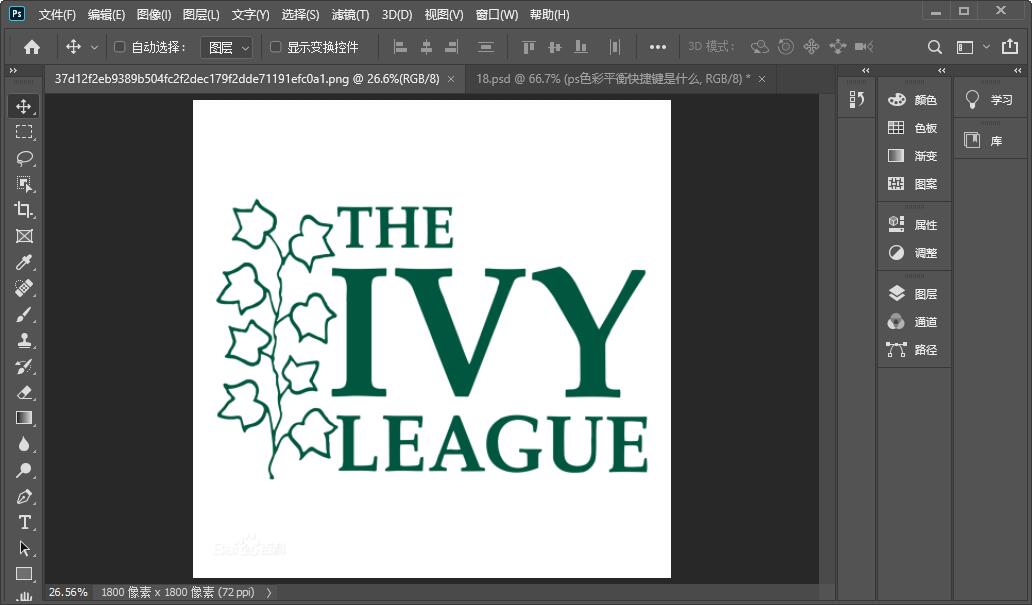Select the Eraser tool
The height and width of the screenshot is (605, 1032).
(24, 392)
